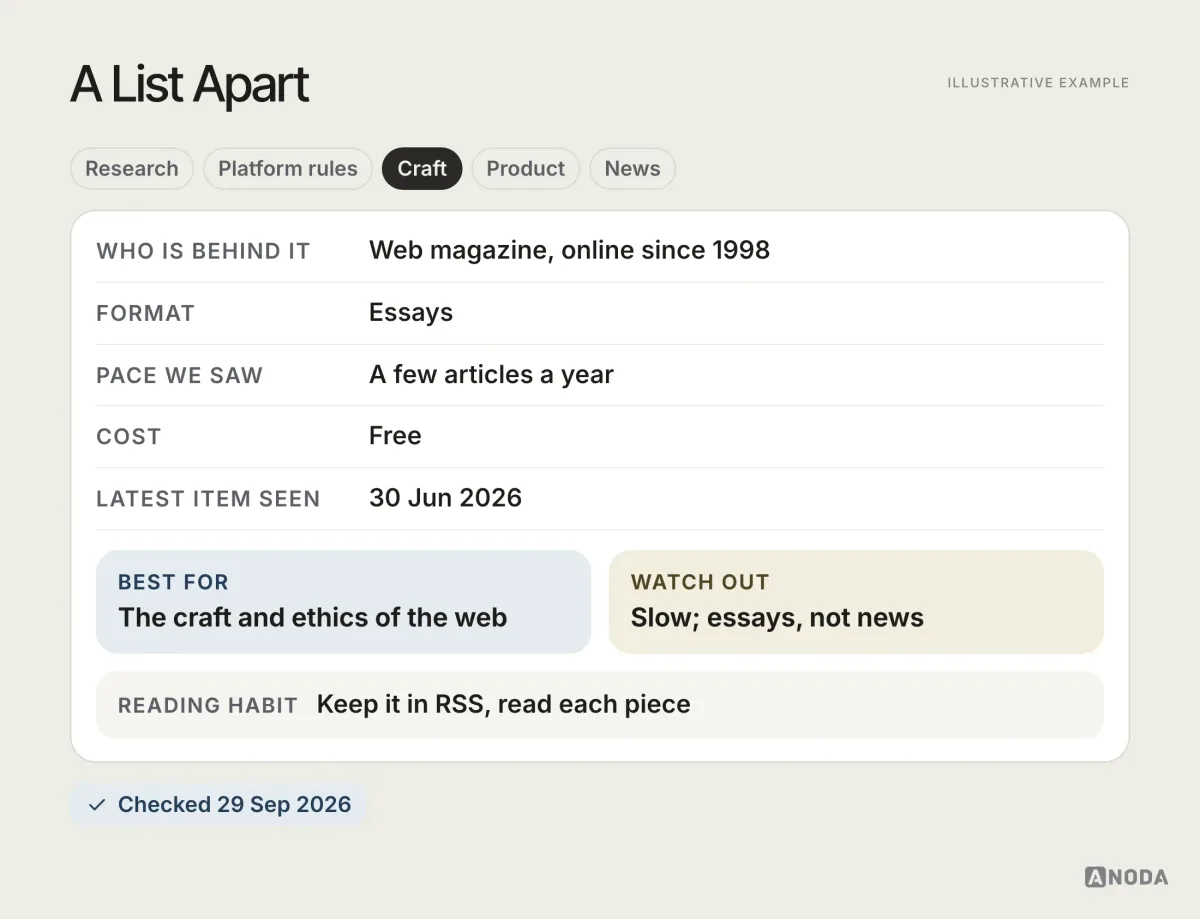Click the READING HABIT label
Viewport: 1200px width, 919px height.
(208, 706)
